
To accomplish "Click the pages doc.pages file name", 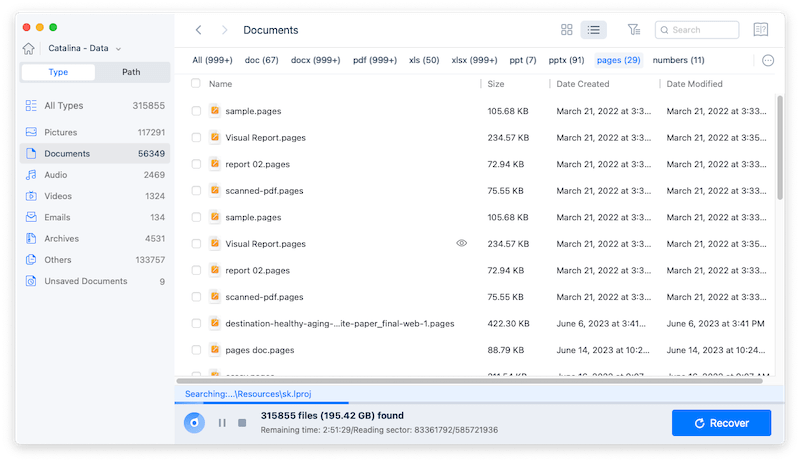I will (260, 350).
